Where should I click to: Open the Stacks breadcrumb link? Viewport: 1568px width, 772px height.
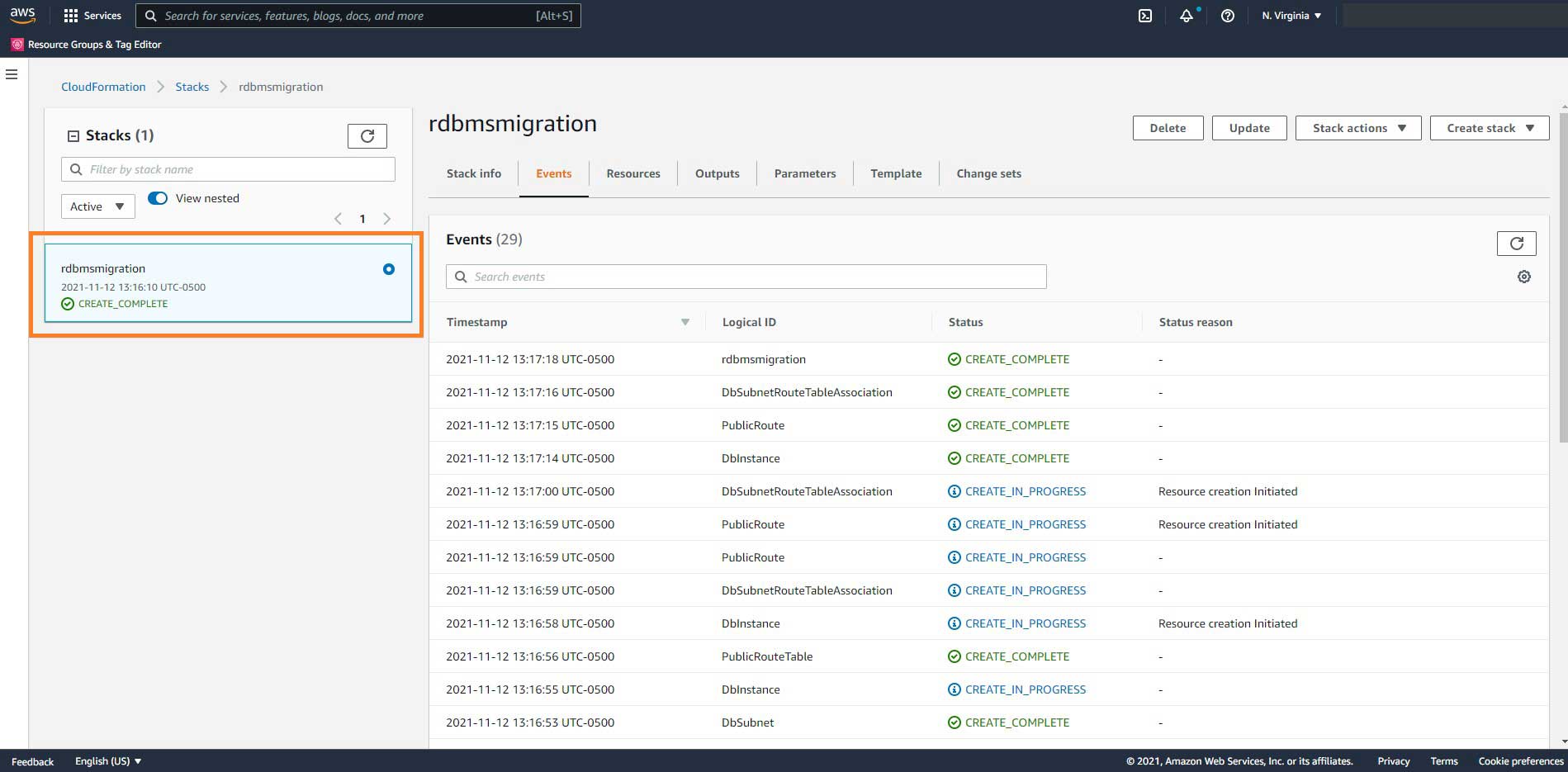(192, 87)
